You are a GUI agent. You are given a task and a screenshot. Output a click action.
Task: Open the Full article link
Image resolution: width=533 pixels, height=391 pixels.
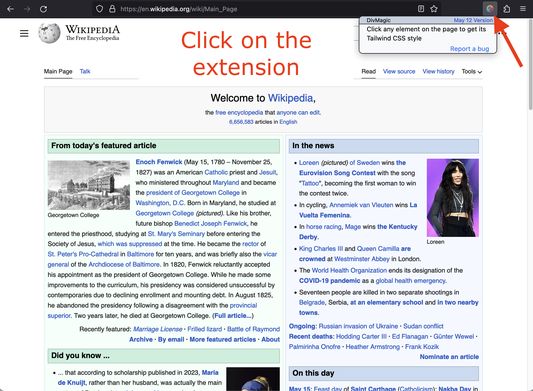233,316
